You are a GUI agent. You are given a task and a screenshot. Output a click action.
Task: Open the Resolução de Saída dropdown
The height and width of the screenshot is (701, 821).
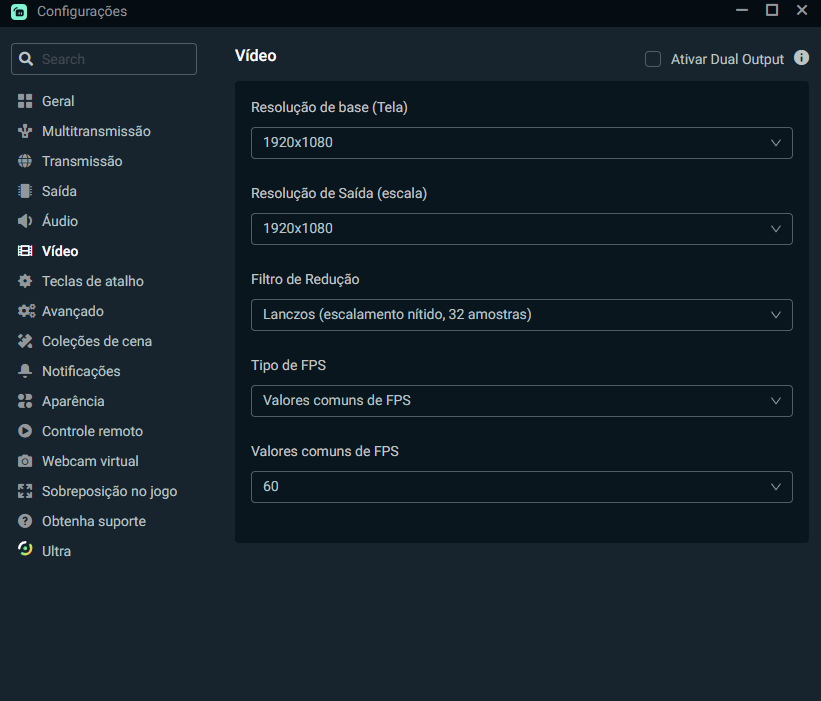[522, 229]
